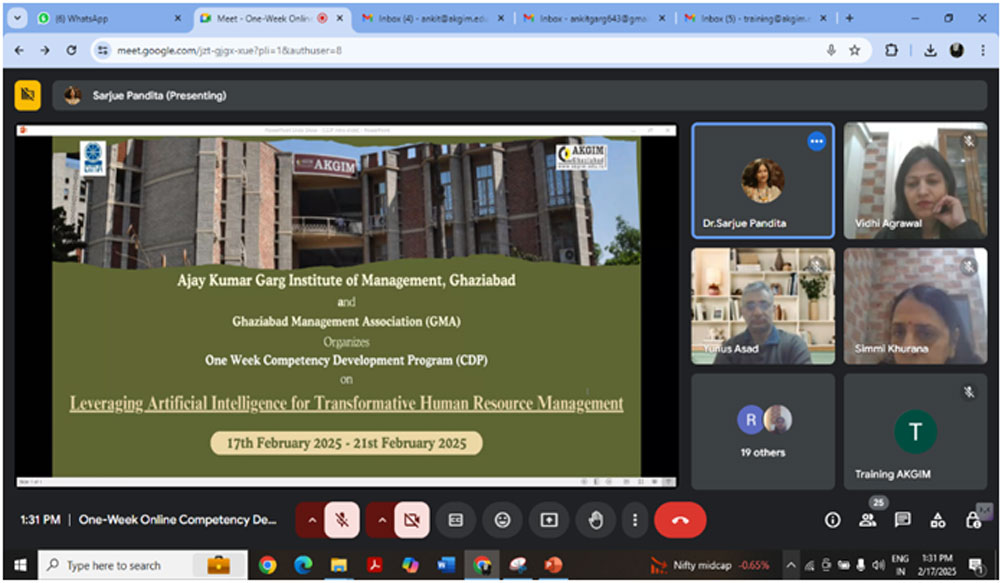Open the in-call chat panel

point(902,520)
